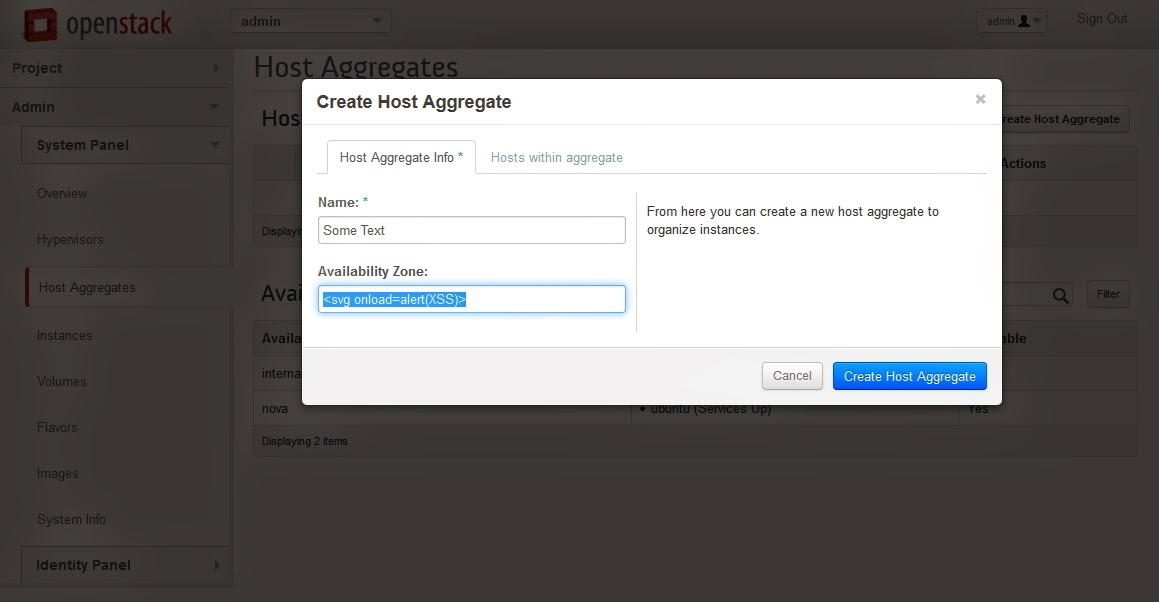Click the Sign Out link
Screen dimensions: 1159x602
coord(1102,18)
